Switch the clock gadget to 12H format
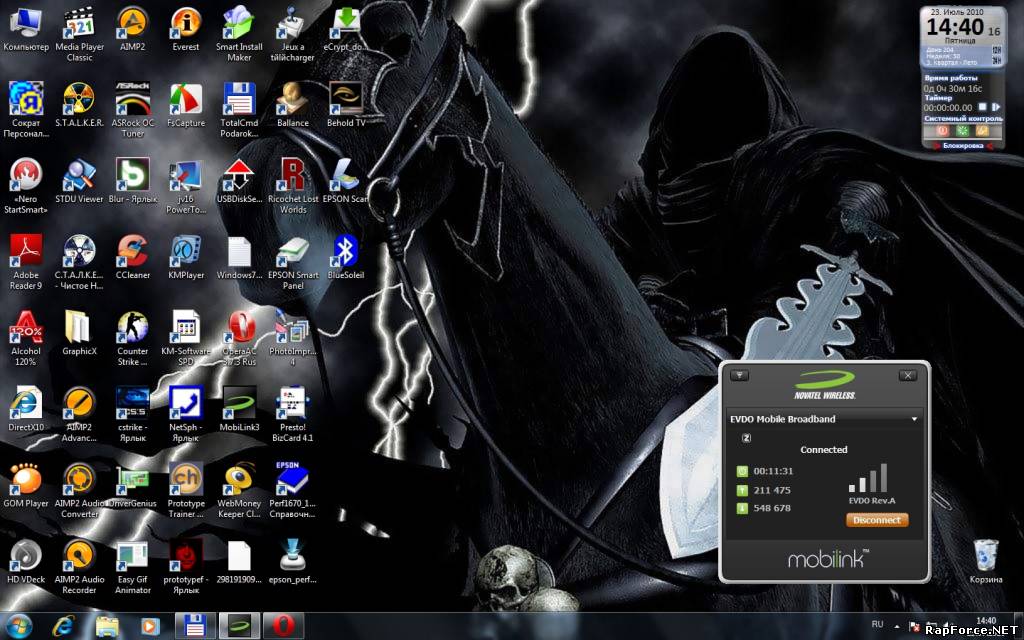Image resolution: width=1024 pixels, height=640 pixels. [997, 50]
